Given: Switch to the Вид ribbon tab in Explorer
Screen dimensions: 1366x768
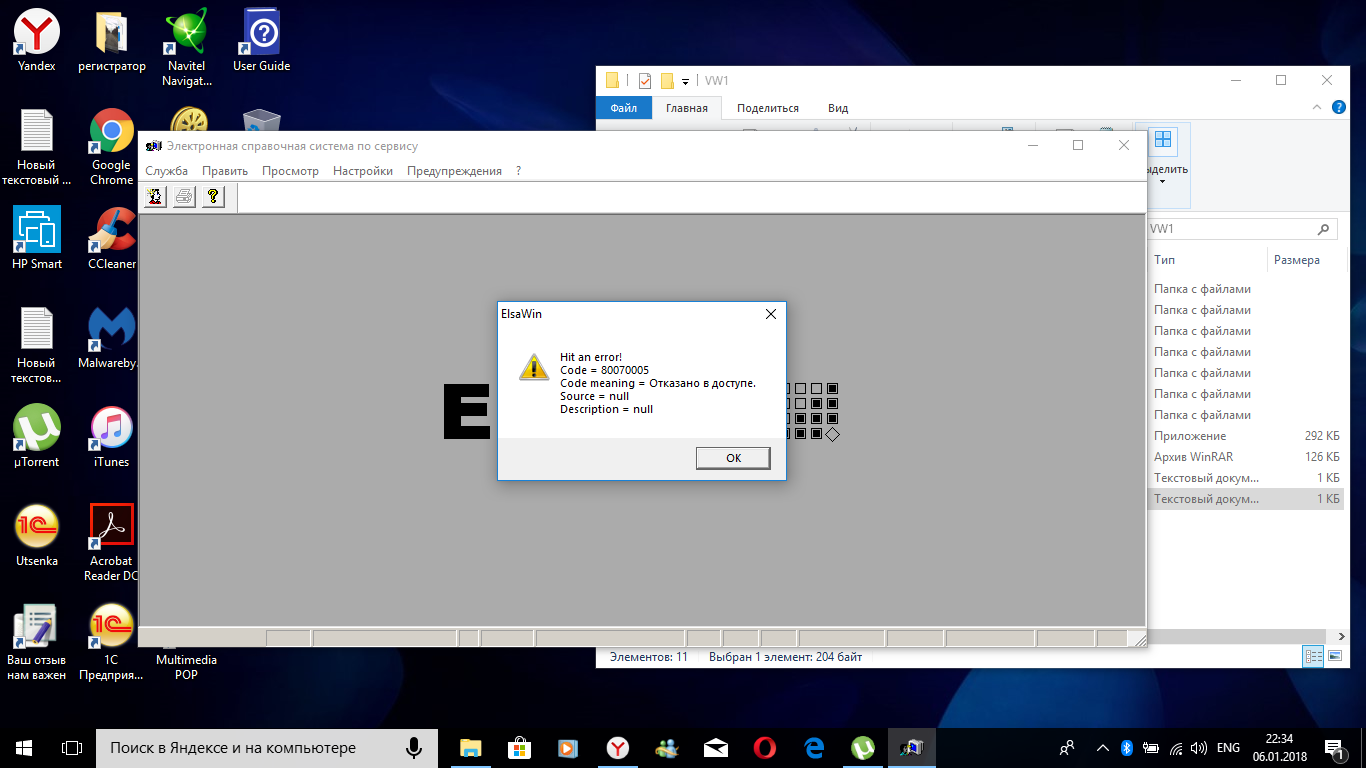Looking at the screenshot, I should [x=838, y=108].
